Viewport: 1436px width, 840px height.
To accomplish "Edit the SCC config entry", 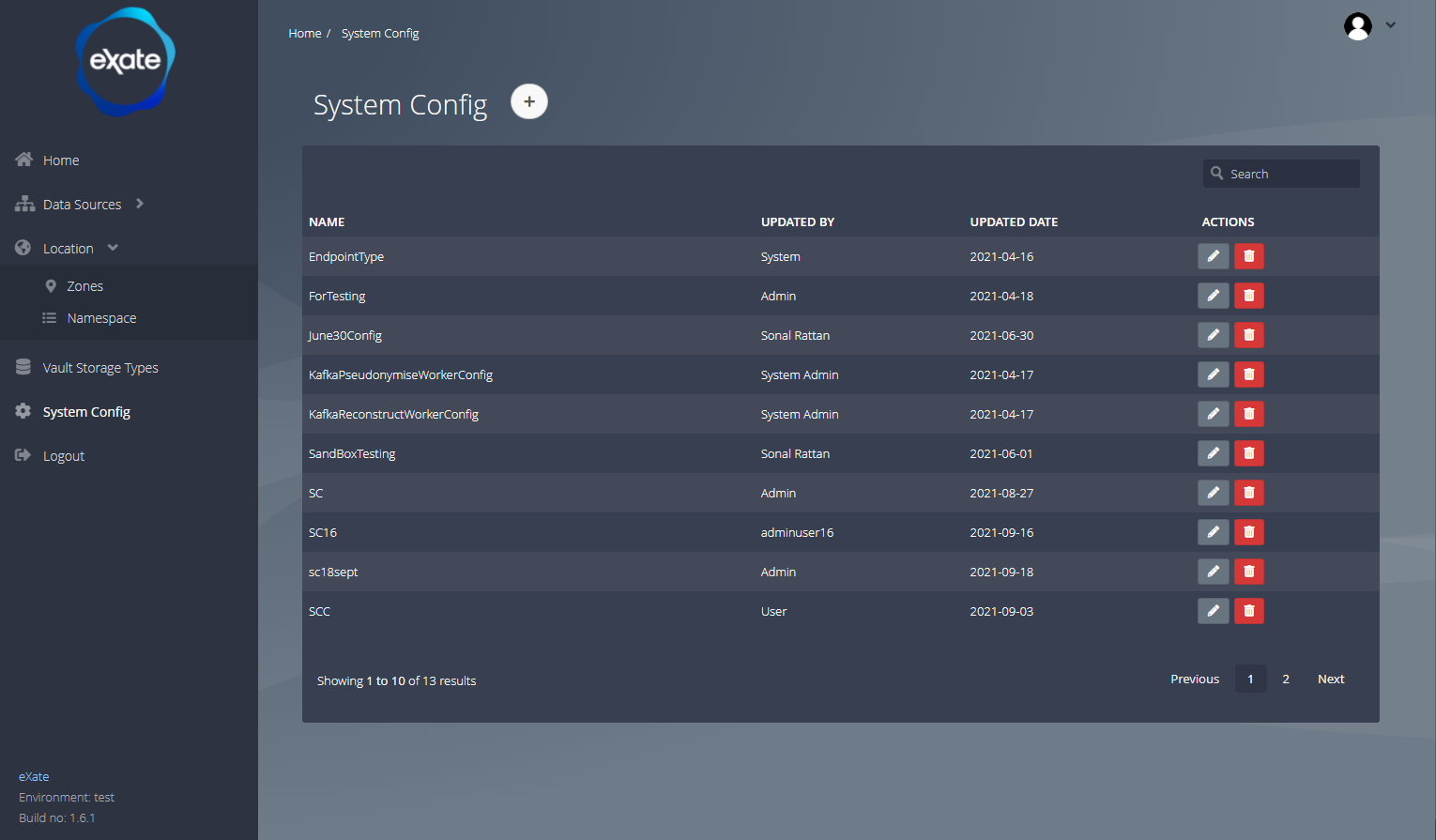I will 1213,611.
